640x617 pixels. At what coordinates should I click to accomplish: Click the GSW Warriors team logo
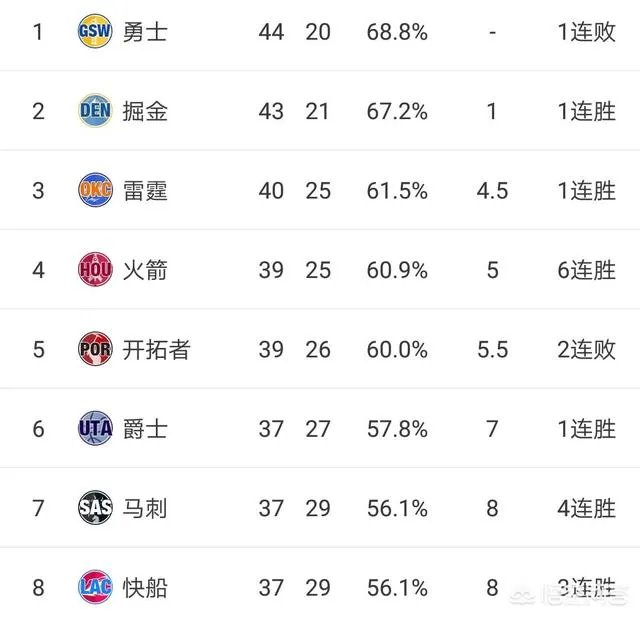point(95,32)
